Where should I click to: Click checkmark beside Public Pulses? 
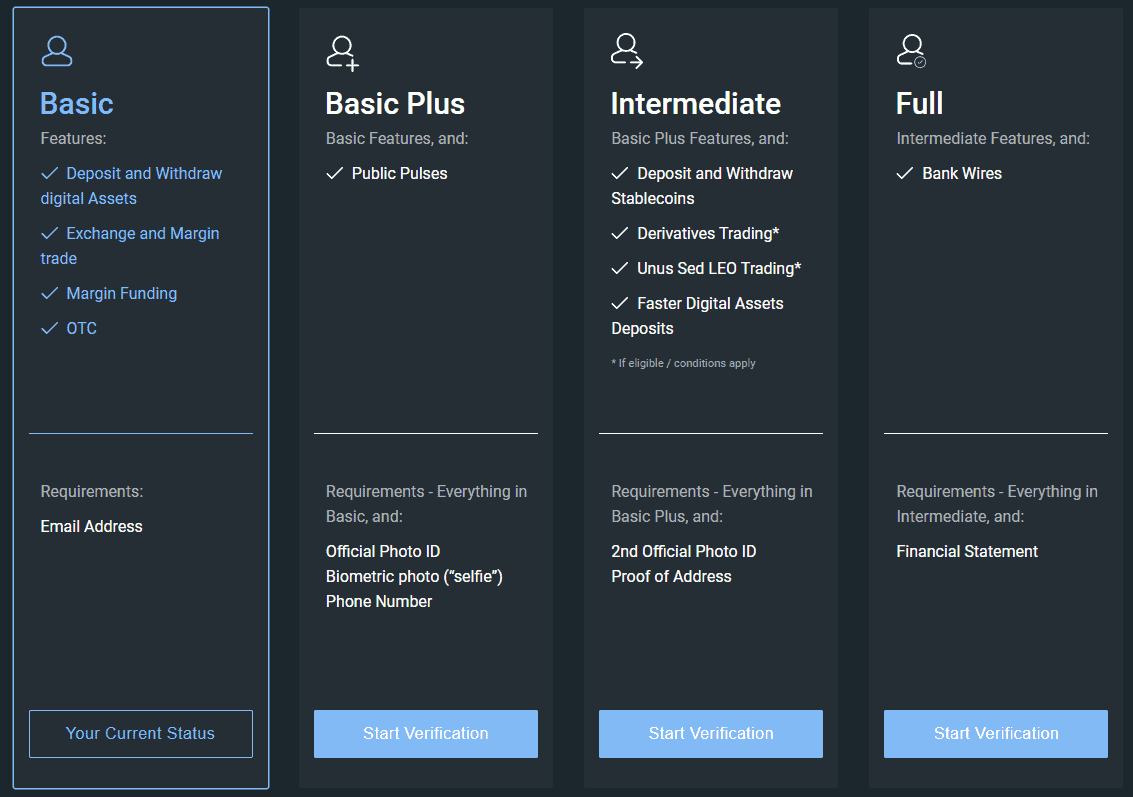[335, 174]
